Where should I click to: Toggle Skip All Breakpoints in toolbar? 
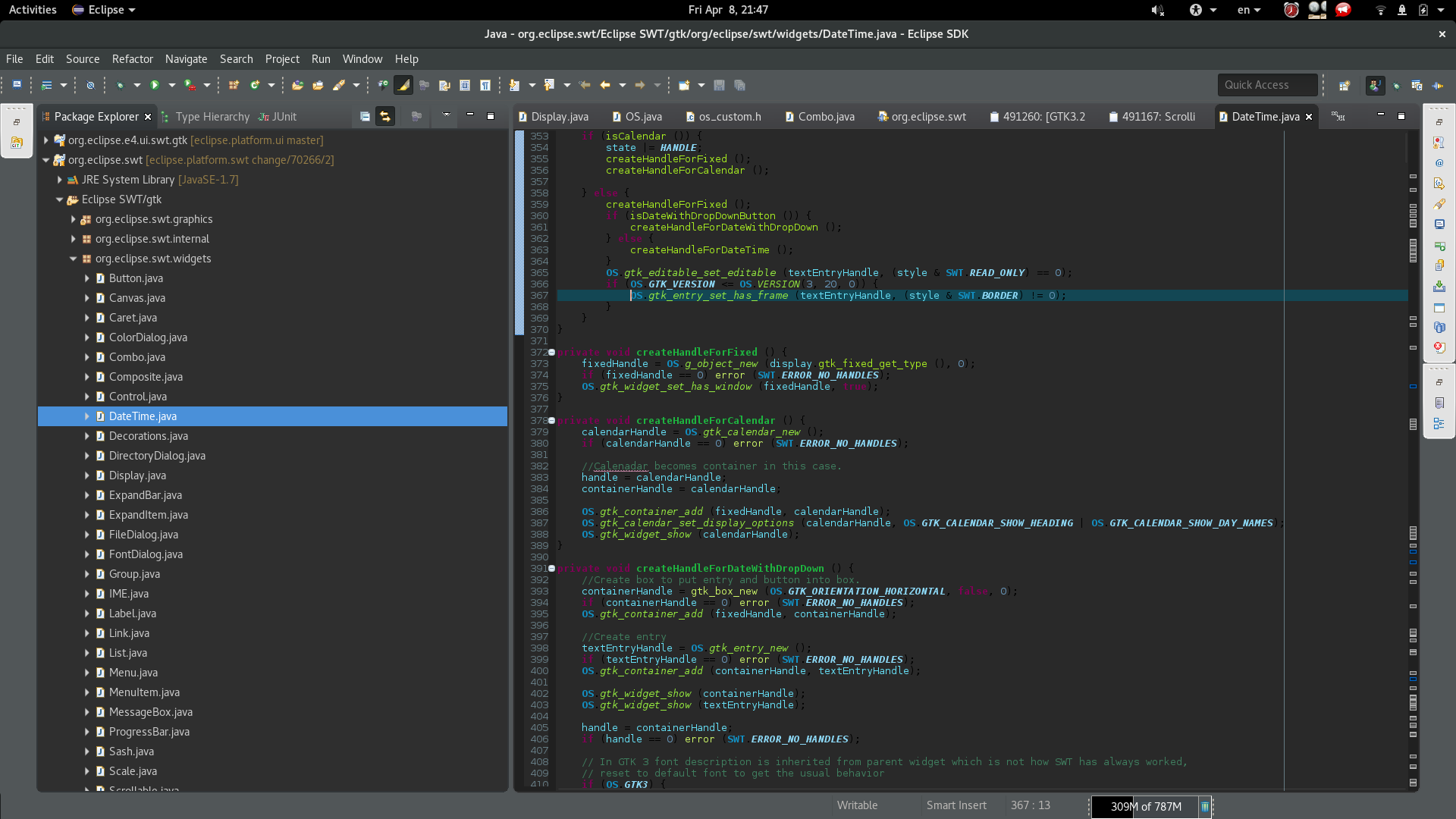90,85
